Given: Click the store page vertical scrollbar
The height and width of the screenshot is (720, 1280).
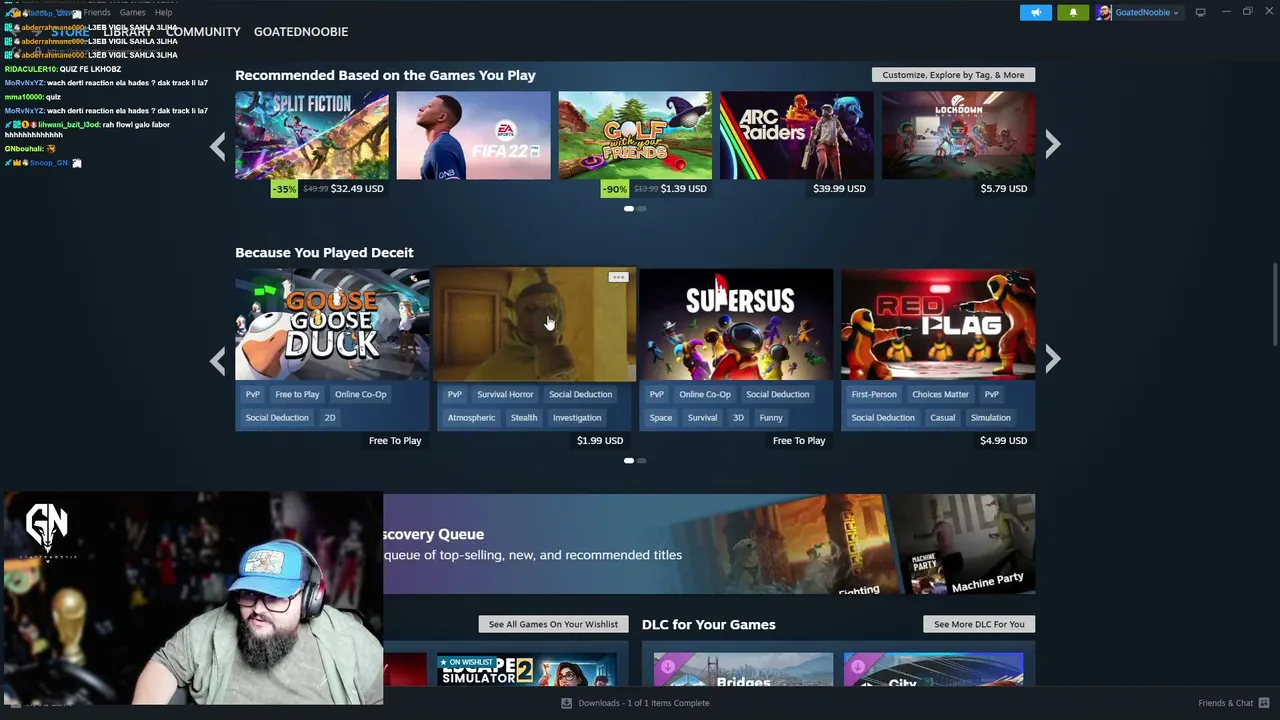Looking at the screenshot, I should click(1275, 305).
